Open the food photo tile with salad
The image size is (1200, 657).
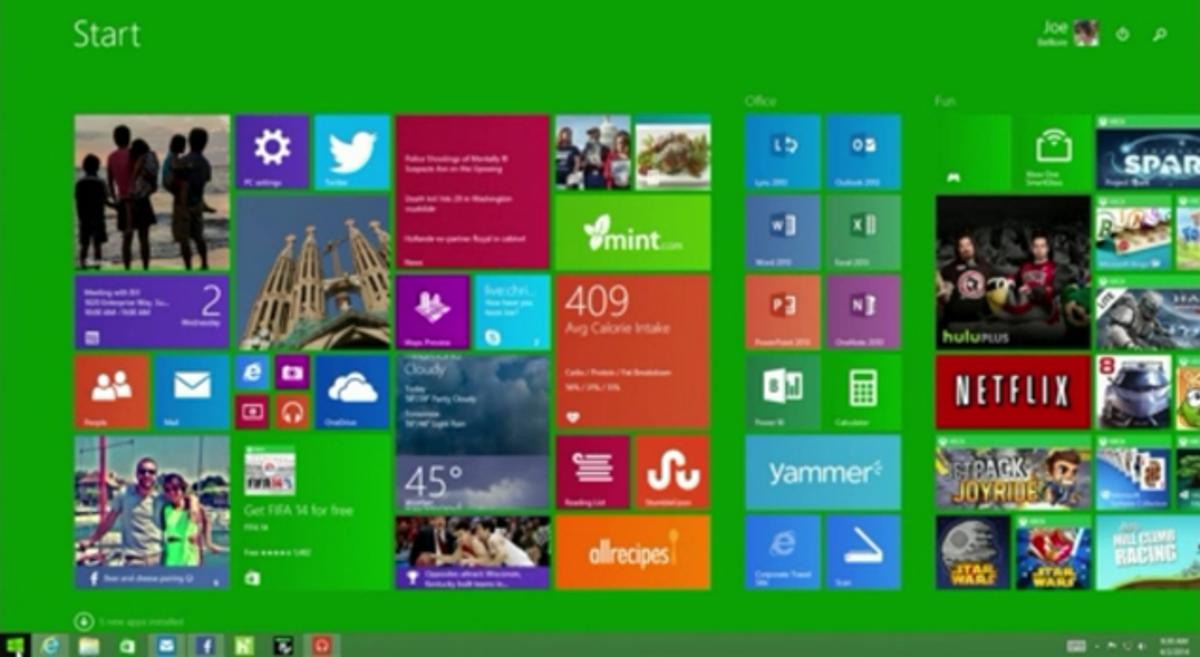[673, 152]
